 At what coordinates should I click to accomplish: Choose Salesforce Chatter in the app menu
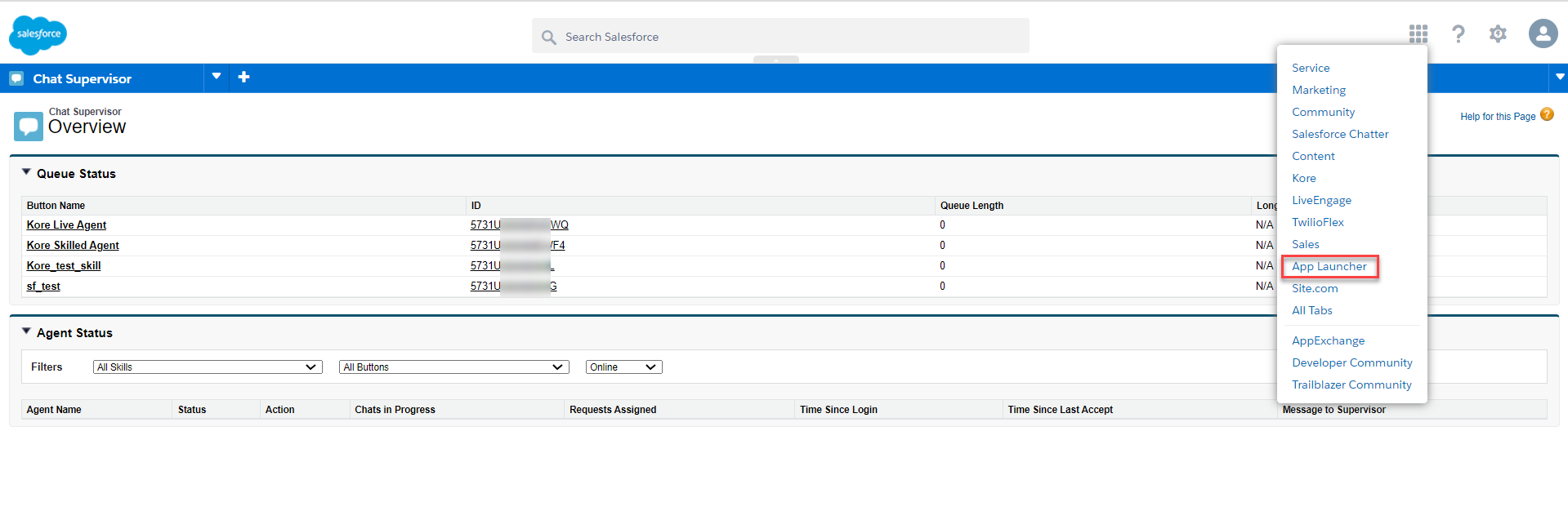[x=1339, y=135]
